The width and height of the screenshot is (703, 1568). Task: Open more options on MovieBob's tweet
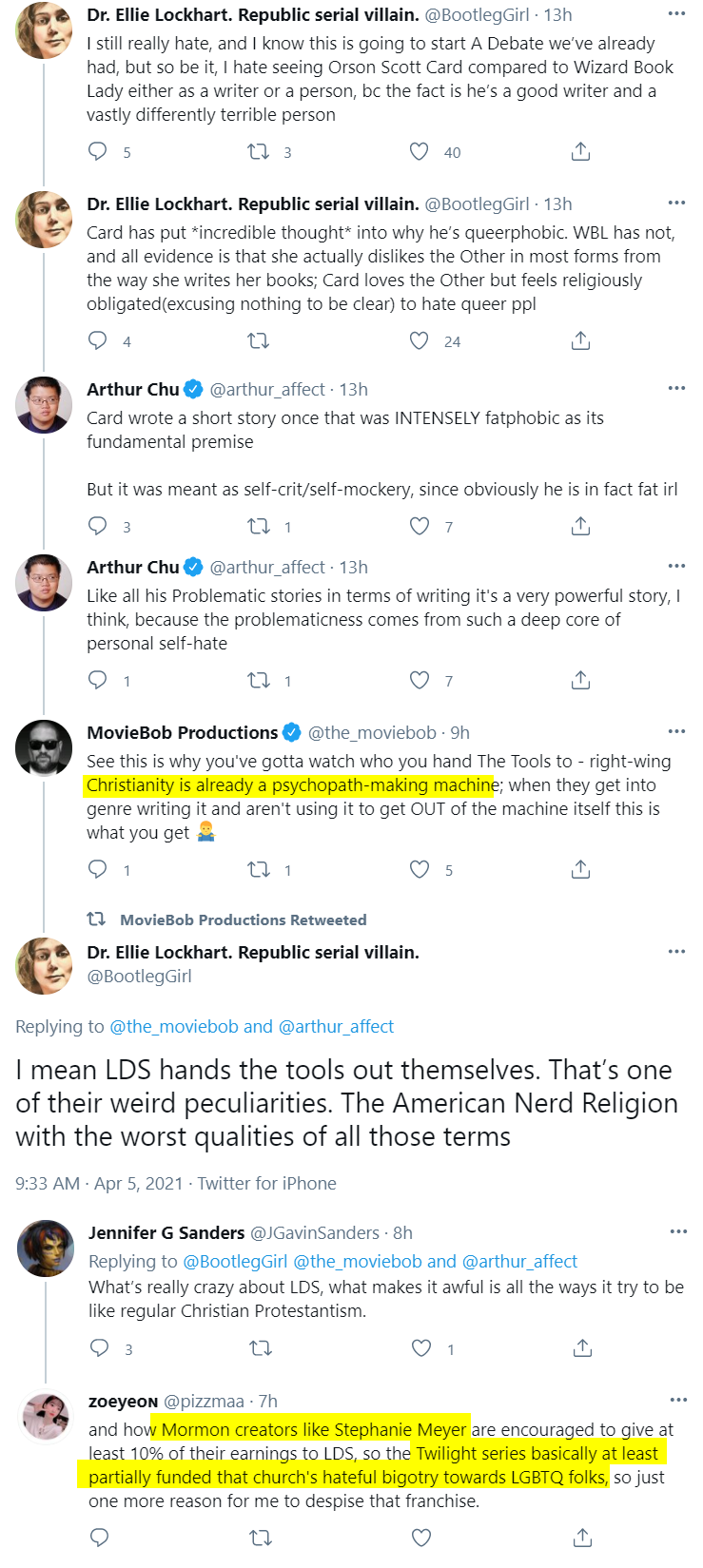pos(676,731)
